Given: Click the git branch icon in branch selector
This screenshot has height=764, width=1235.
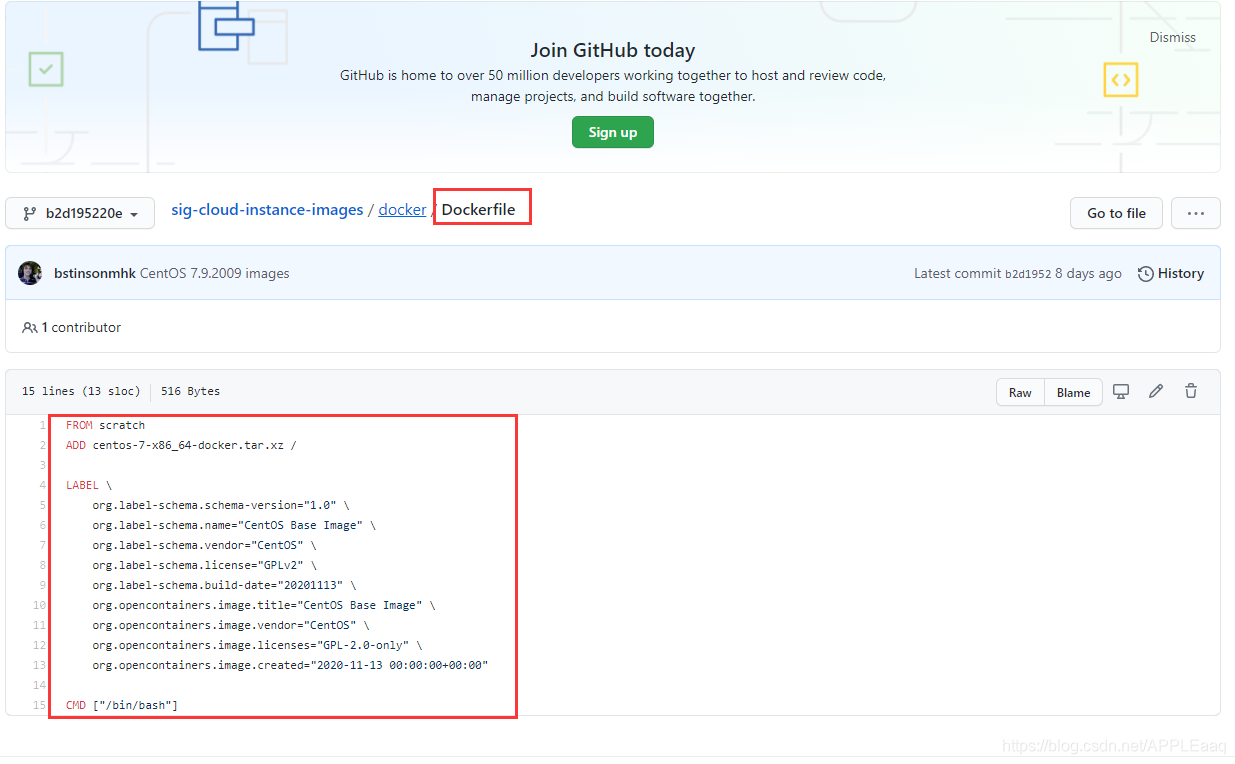Looking at the screenshot, I should pyautogui.click(x=28, y=213).
